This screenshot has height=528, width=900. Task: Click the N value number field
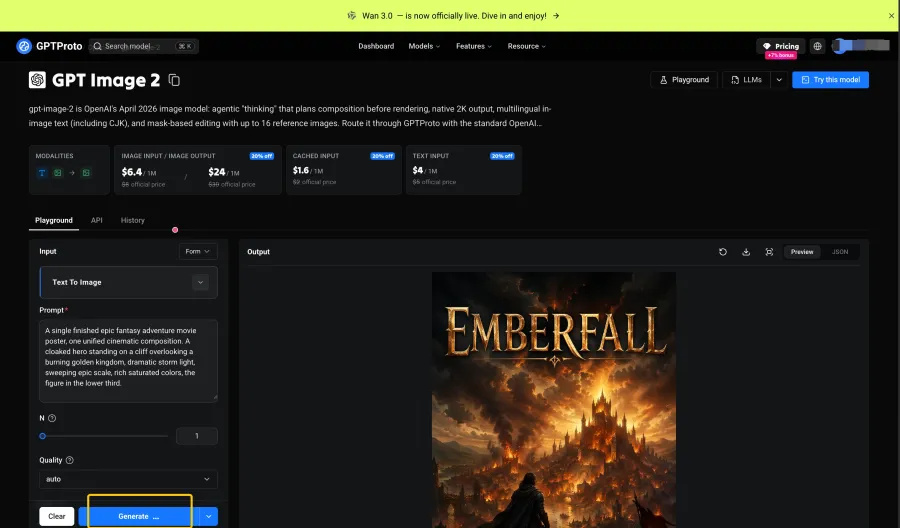(x=197, y=436)
